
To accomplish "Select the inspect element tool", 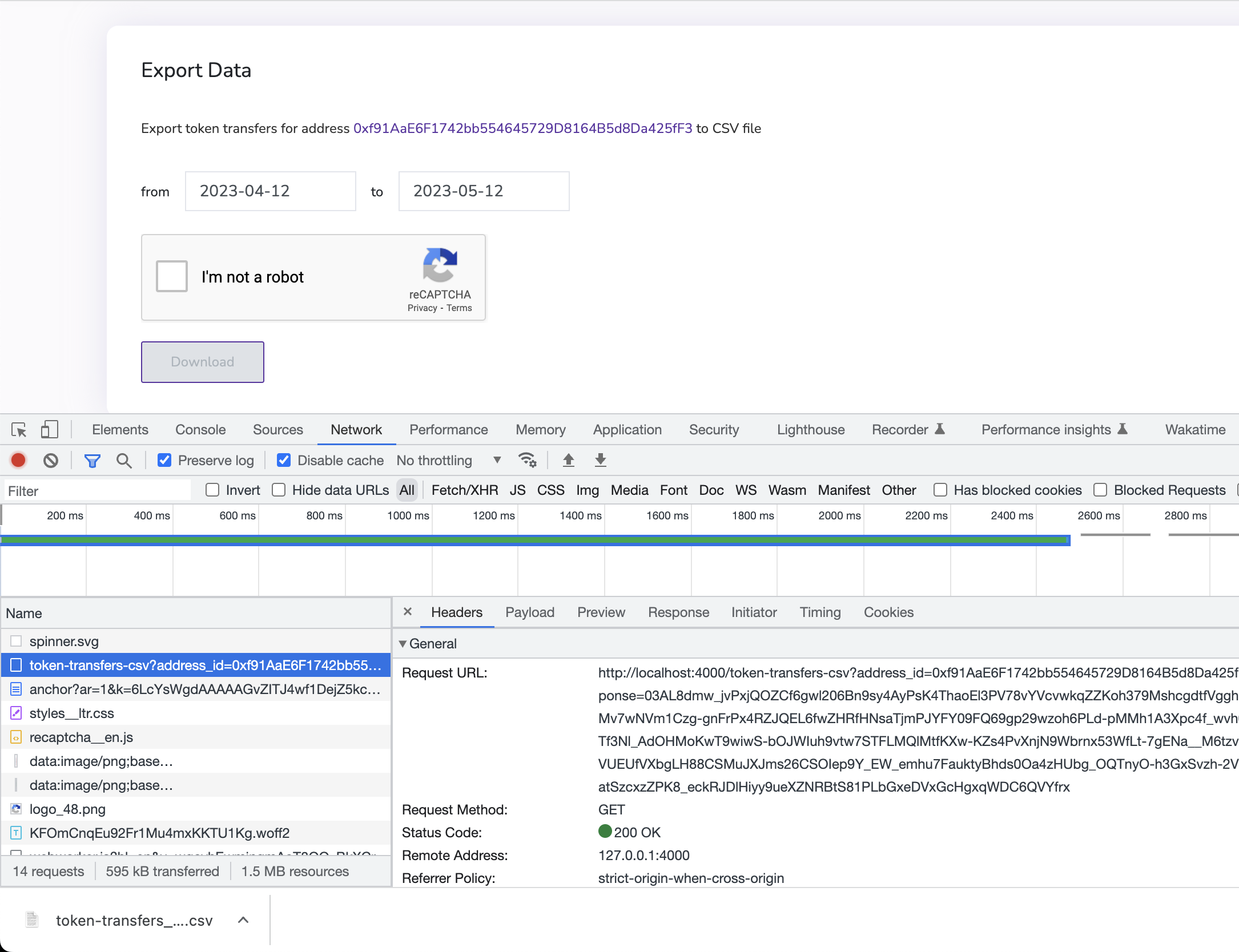I will (x=19, y=430).
